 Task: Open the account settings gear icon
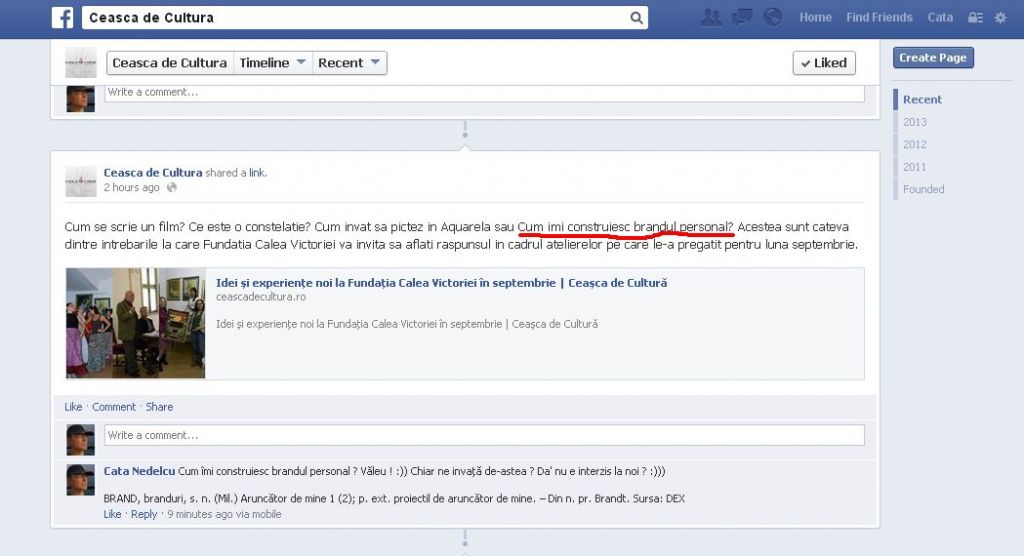[1000, 18]
